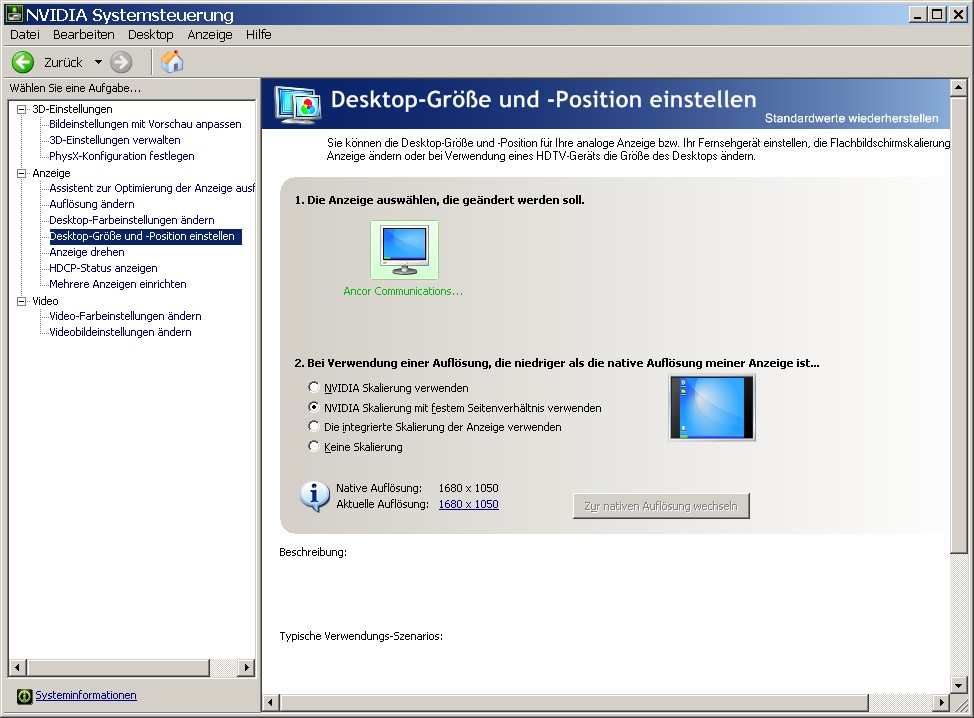Screen dimensions: 974x718
Task: Open the Bearbeiten menu
Action: tap(84, 35)
